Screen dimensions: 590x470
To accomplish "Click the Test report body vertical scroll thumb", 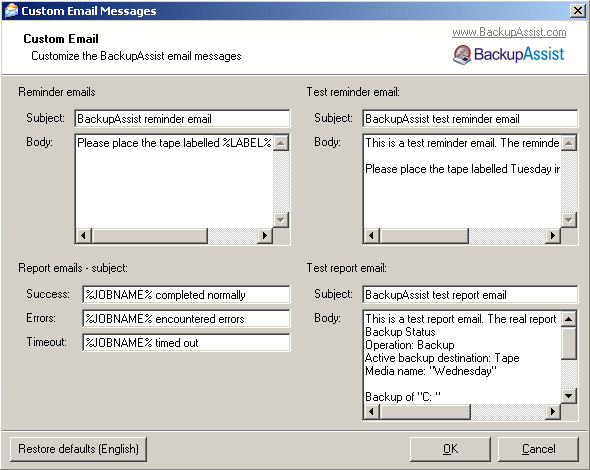I will 569,343.
